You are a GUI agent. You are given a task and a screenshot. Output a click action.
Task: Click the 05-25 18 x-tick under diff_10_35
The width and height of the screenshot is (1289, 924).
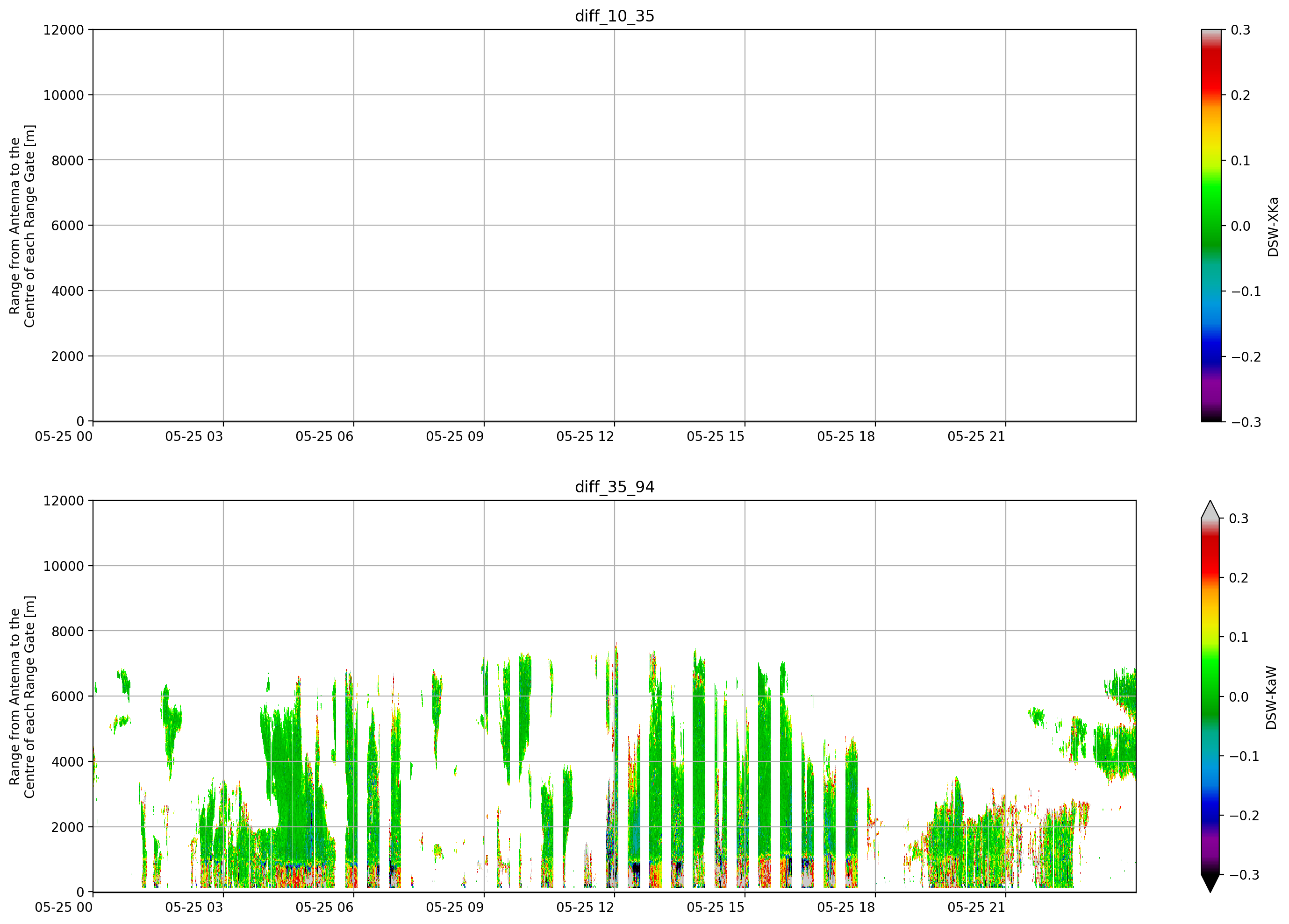coord(846,436)
